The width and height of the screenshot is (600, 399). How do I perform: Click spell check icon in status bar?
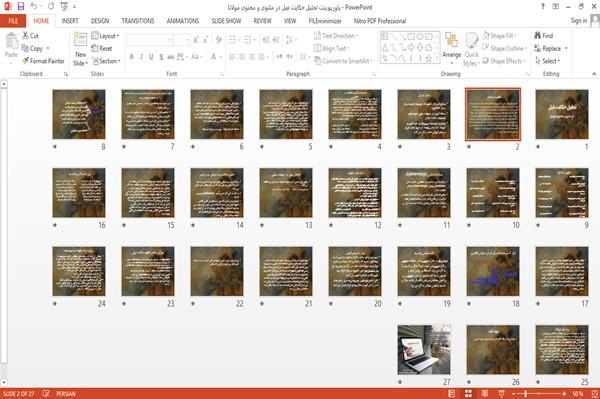coord(46,394)
